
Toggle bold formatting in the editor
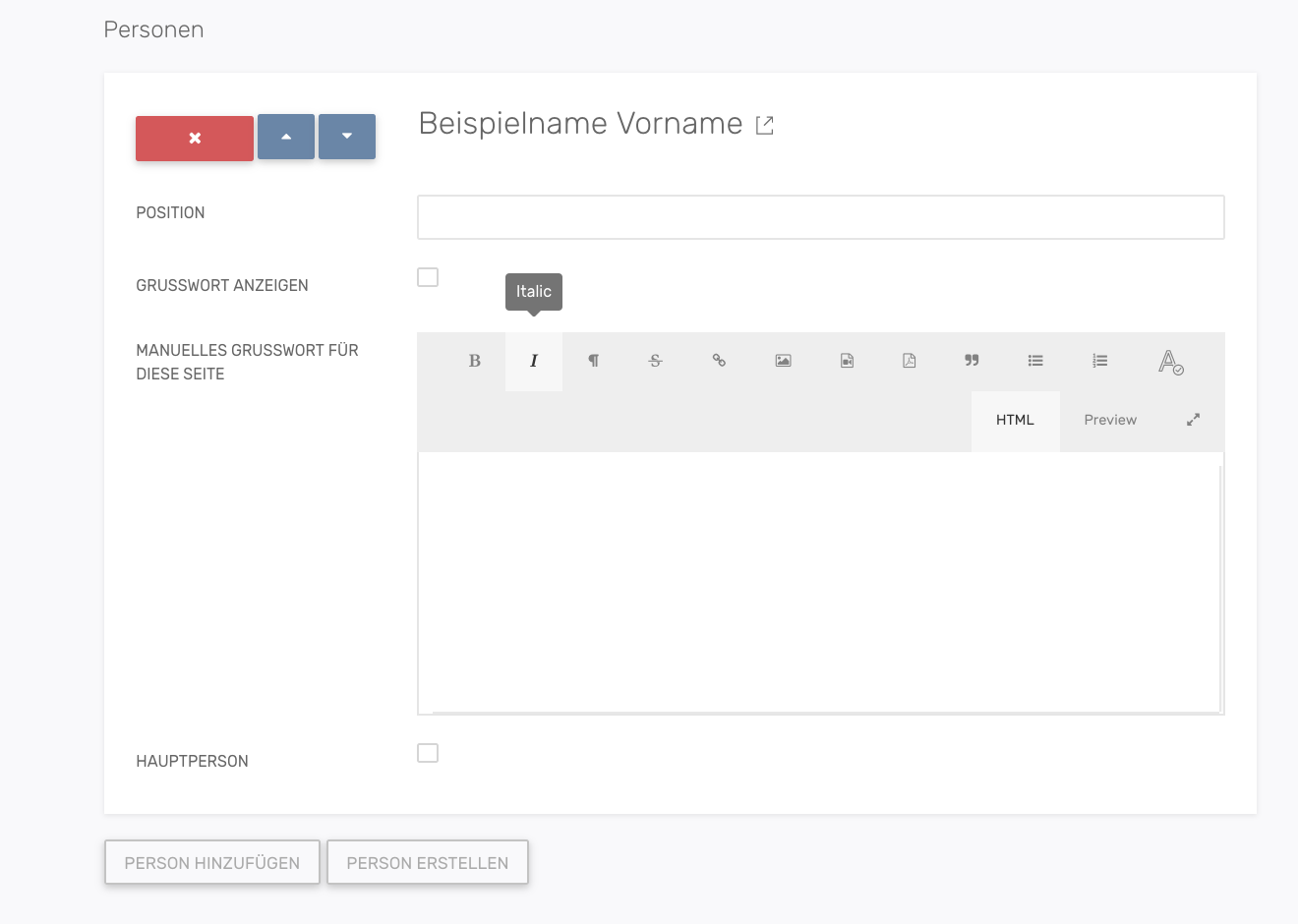[474, 361]
